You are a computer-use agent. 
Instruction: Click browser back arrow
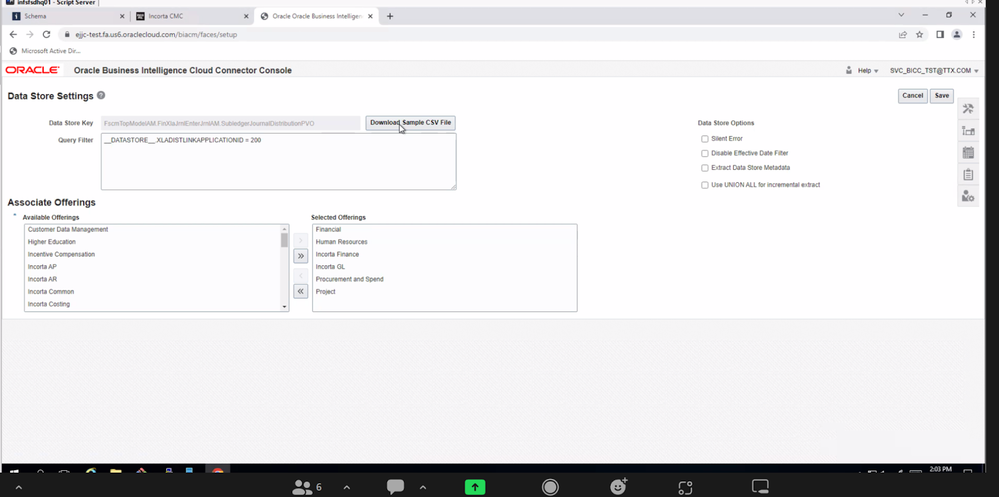pyautogui.click(x=13, y=34)
